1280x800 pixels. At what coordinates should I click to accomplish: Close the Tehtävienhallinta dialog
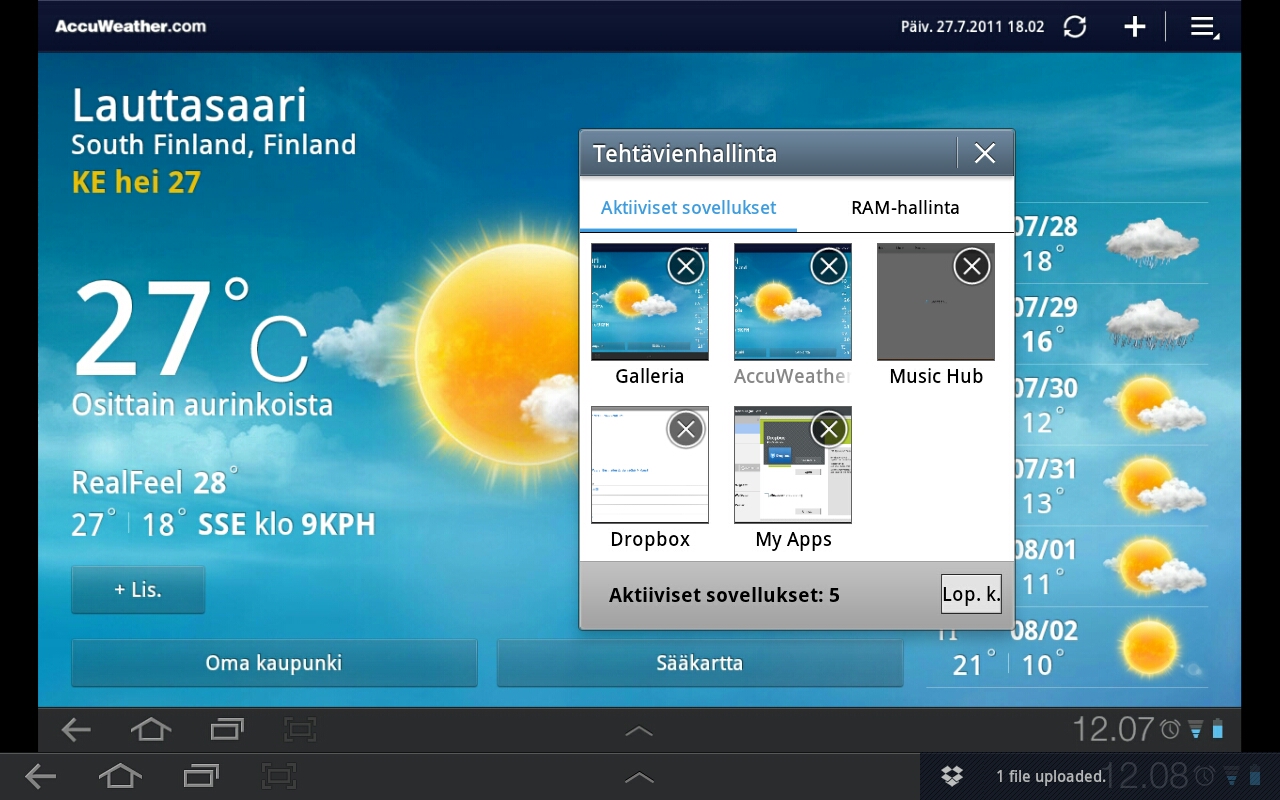coord(985,153)
